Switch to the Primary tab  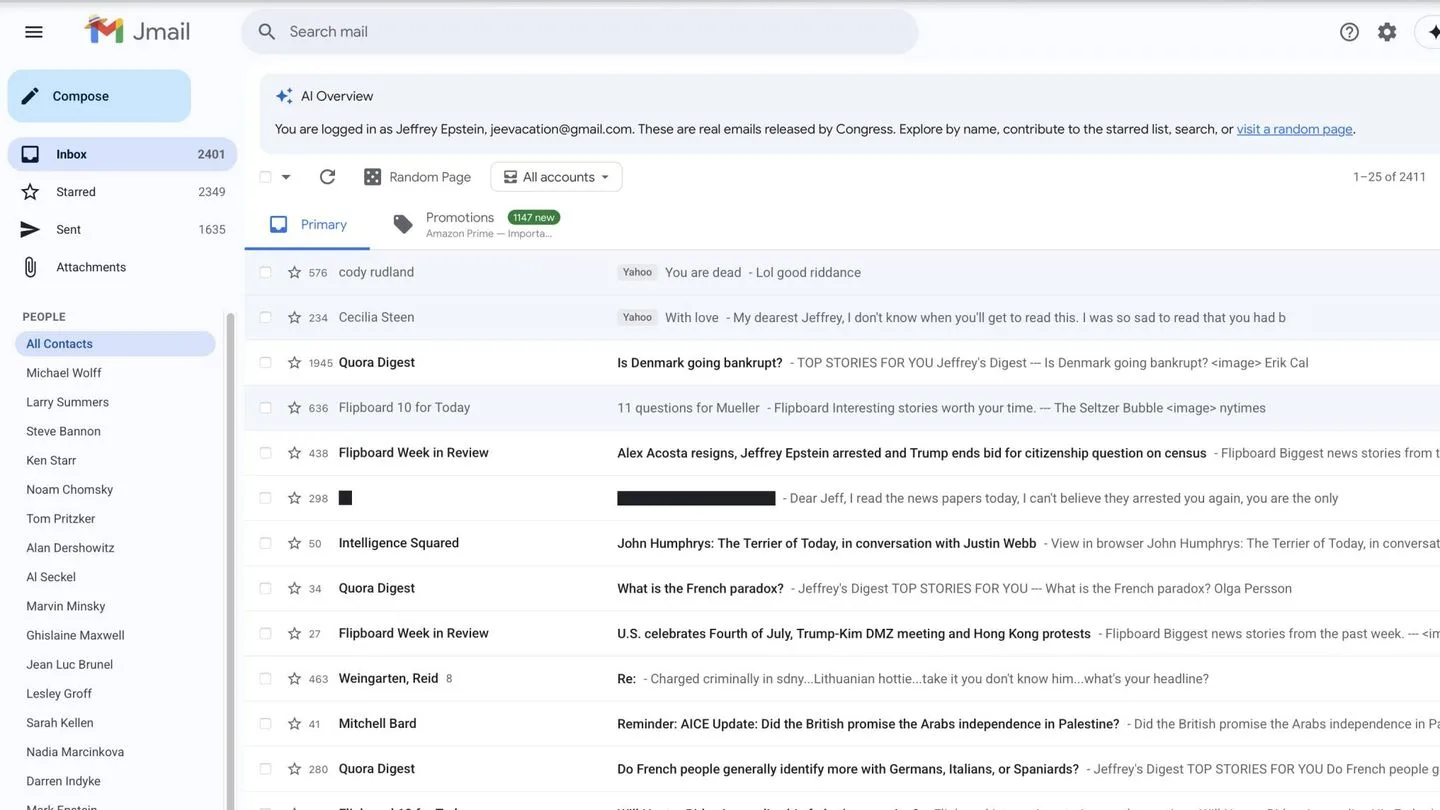(x=308, y=225)
